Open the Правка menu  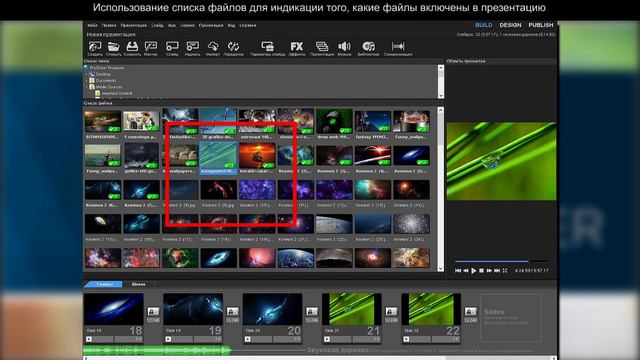click(109, 25)
